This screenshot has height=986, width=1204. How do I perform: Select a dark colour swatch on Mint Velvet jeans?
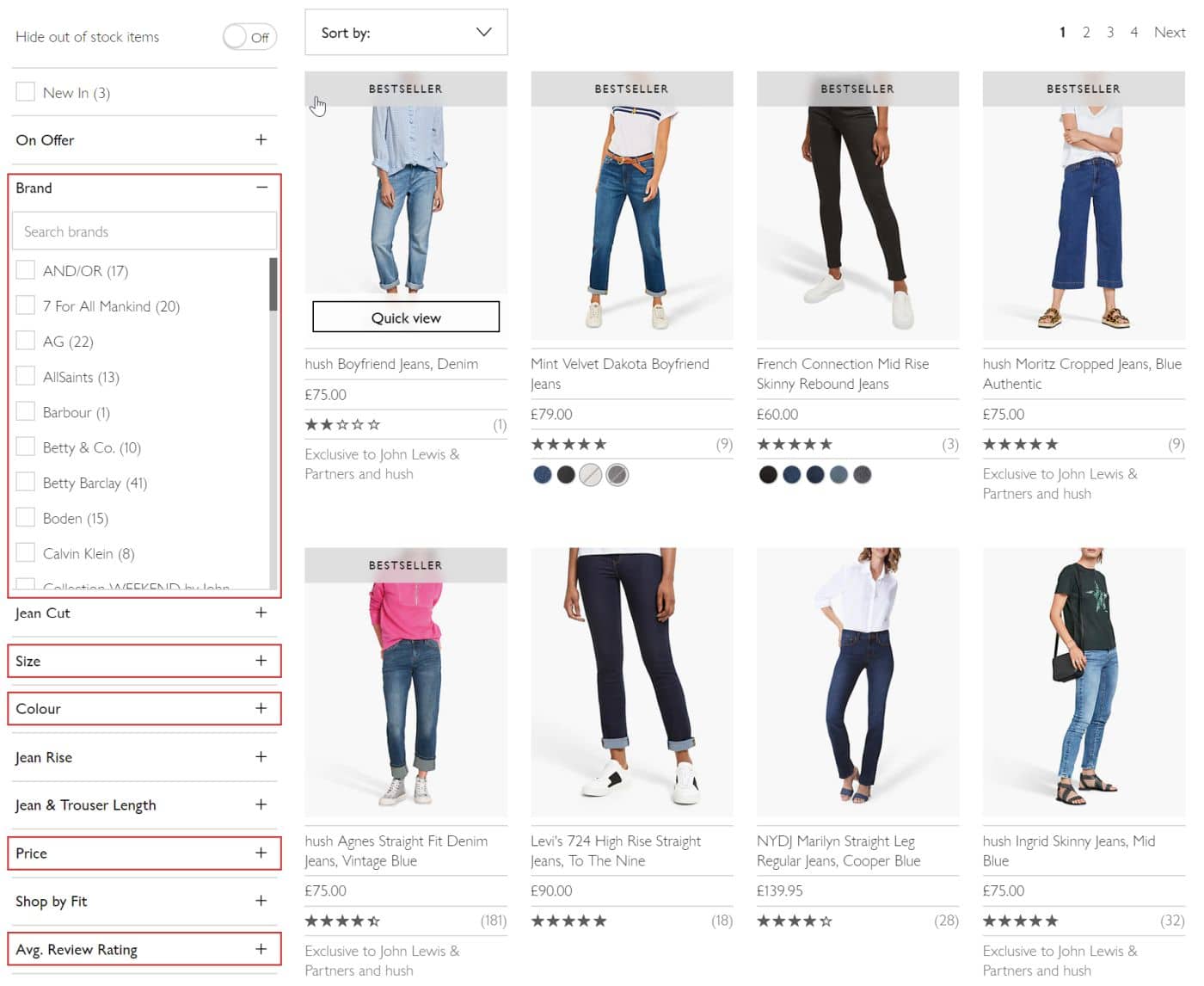[566, 474]
